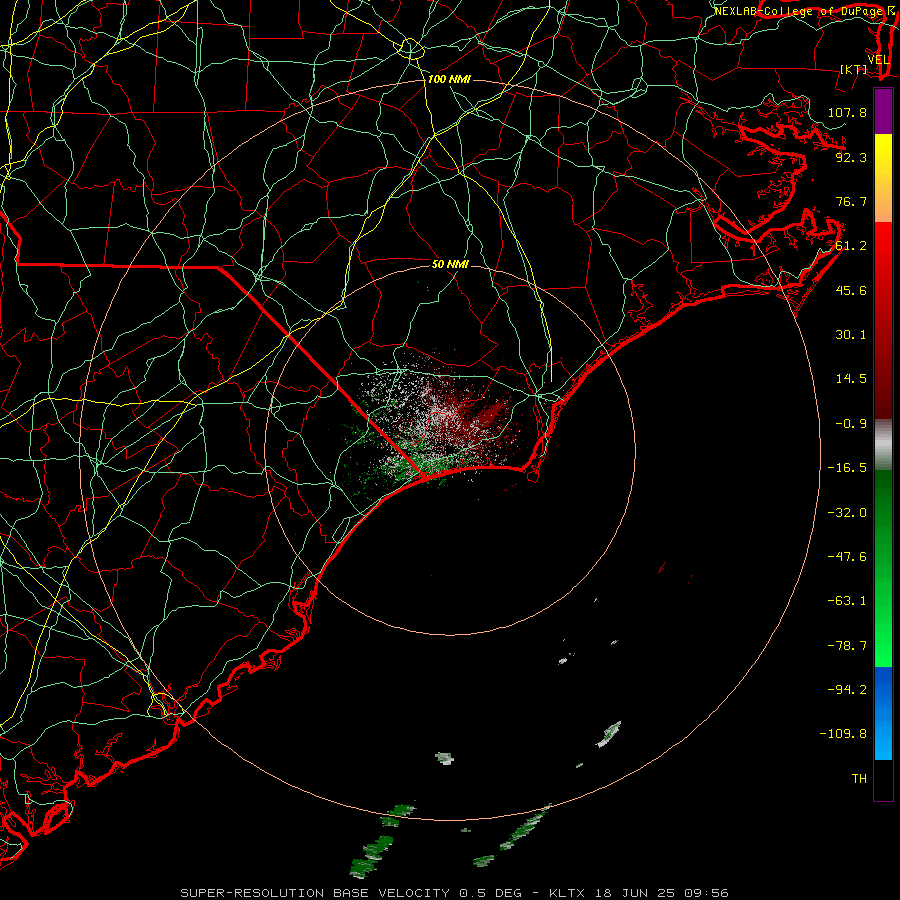Viewport: 900px width, 900px height.
Task: Click the purple segment of the velocity color bar
Action: click(x=883, y=111)
